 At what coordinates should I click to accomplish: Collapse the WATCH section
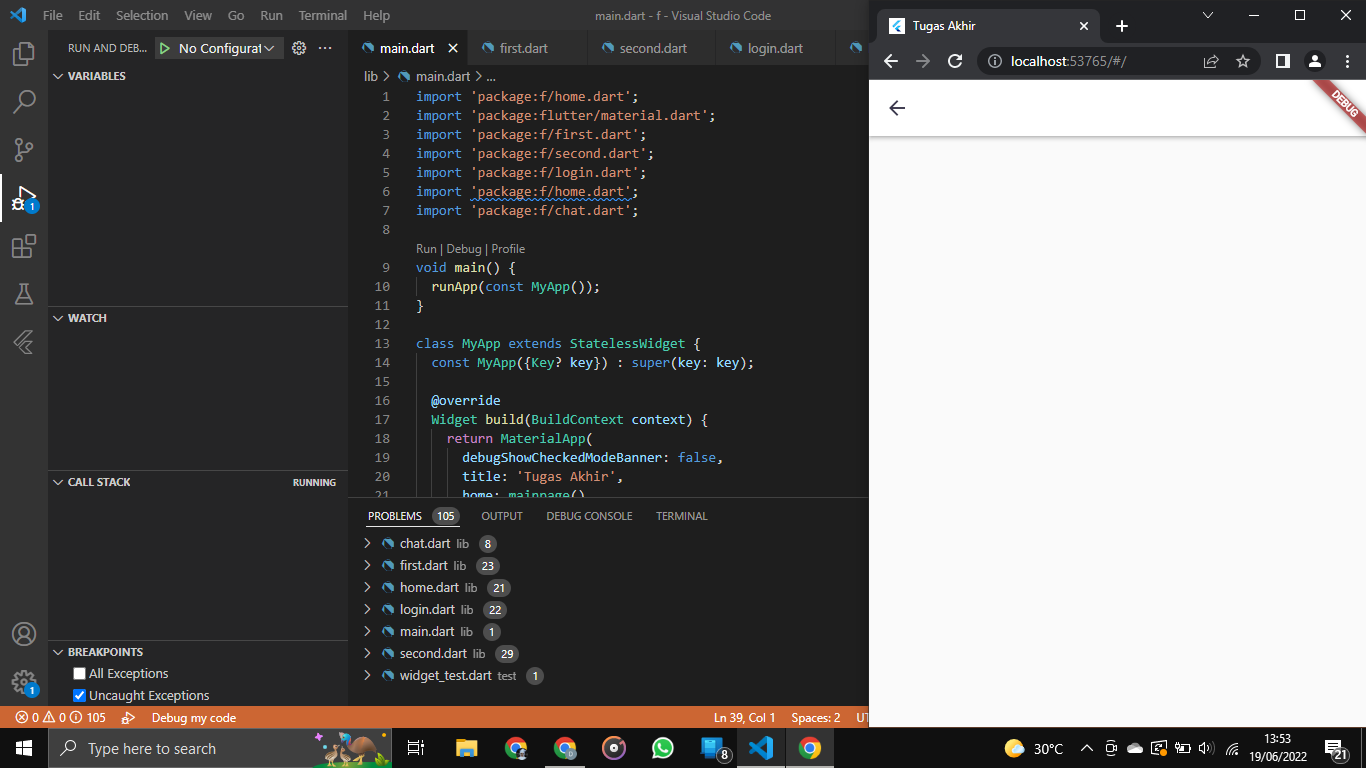(198, 318)
